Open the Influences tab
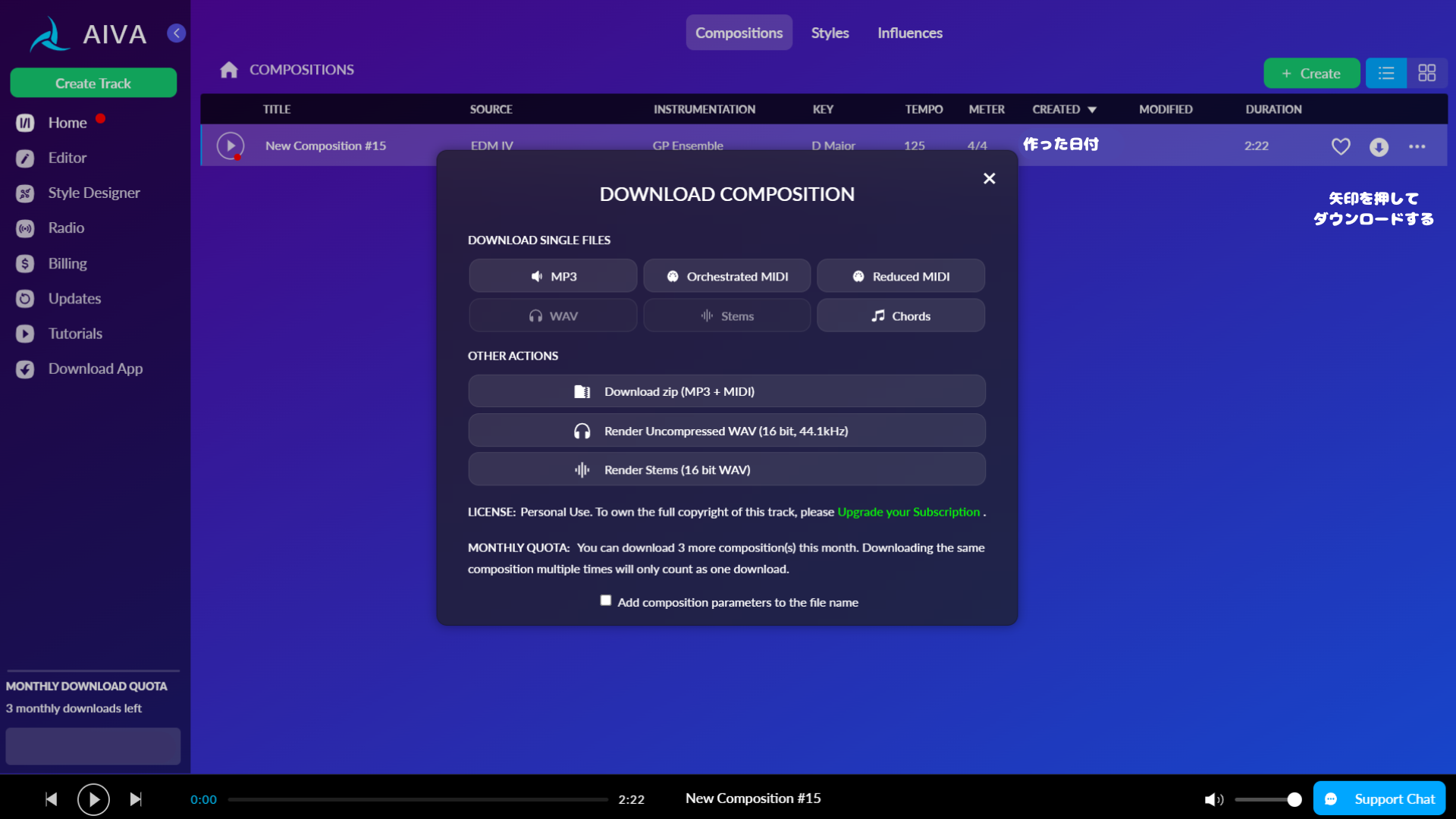Viewport: 1456px width, 819px height. click(x=909, y=33)
